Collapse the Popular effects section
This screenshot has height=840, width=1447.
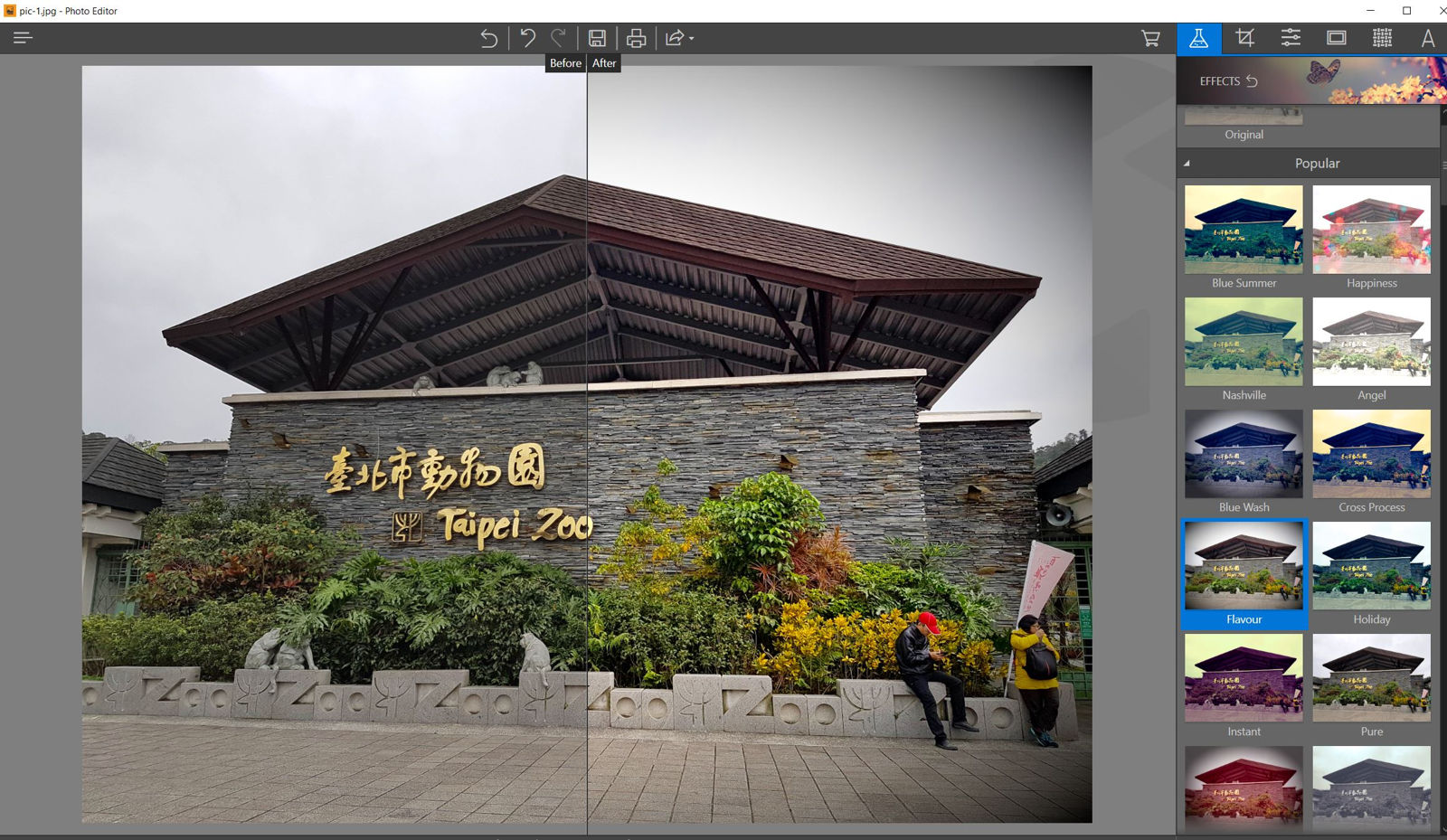click(1187, 164)
